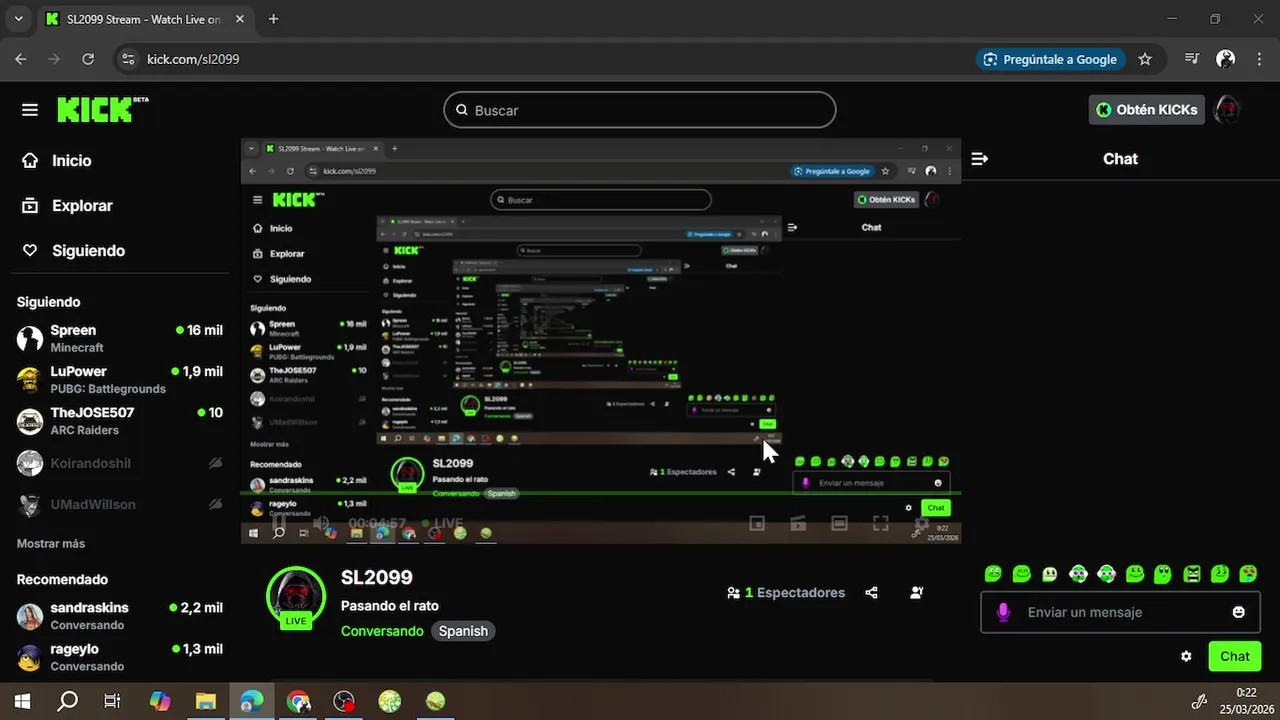1280x720 pixels.
Task: Focus the Enviar un mensaje field
Action: [x=1120, y=612]
